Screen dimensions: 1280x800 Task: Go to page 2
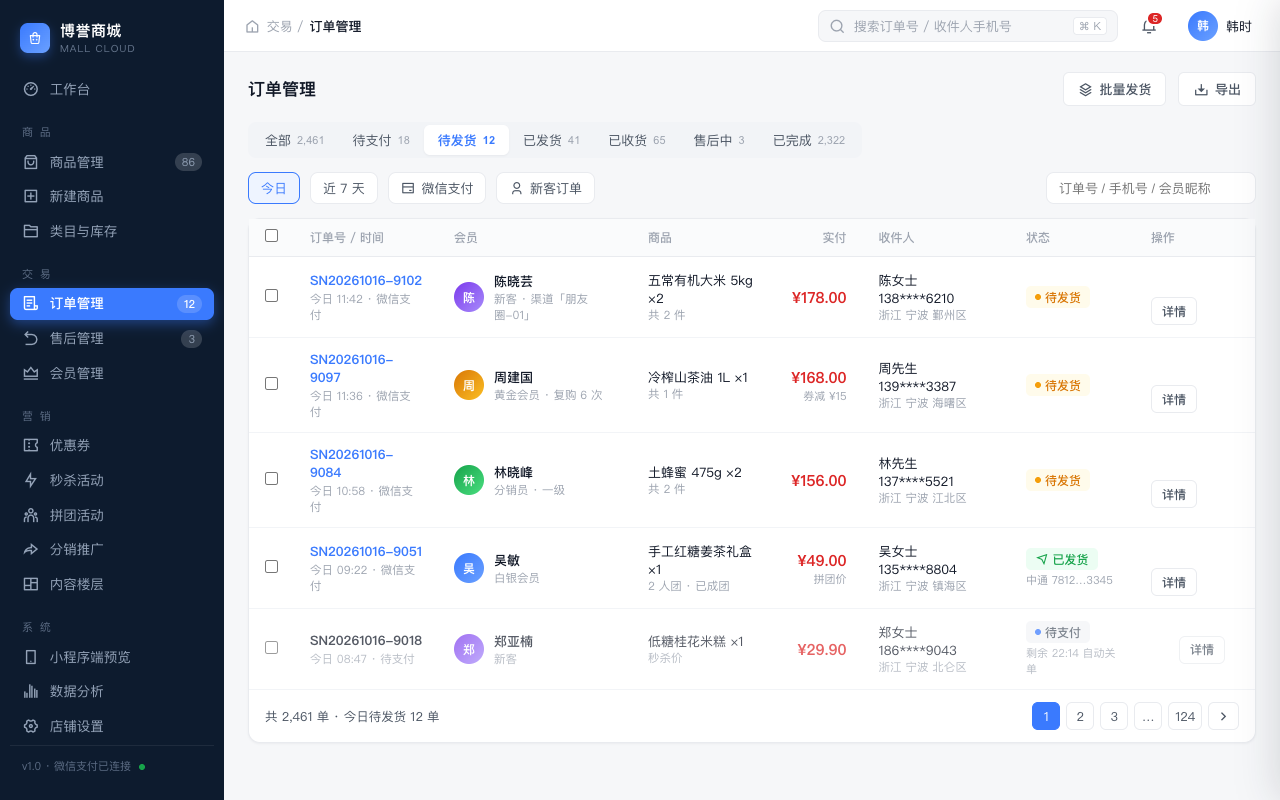(1080, 716)
